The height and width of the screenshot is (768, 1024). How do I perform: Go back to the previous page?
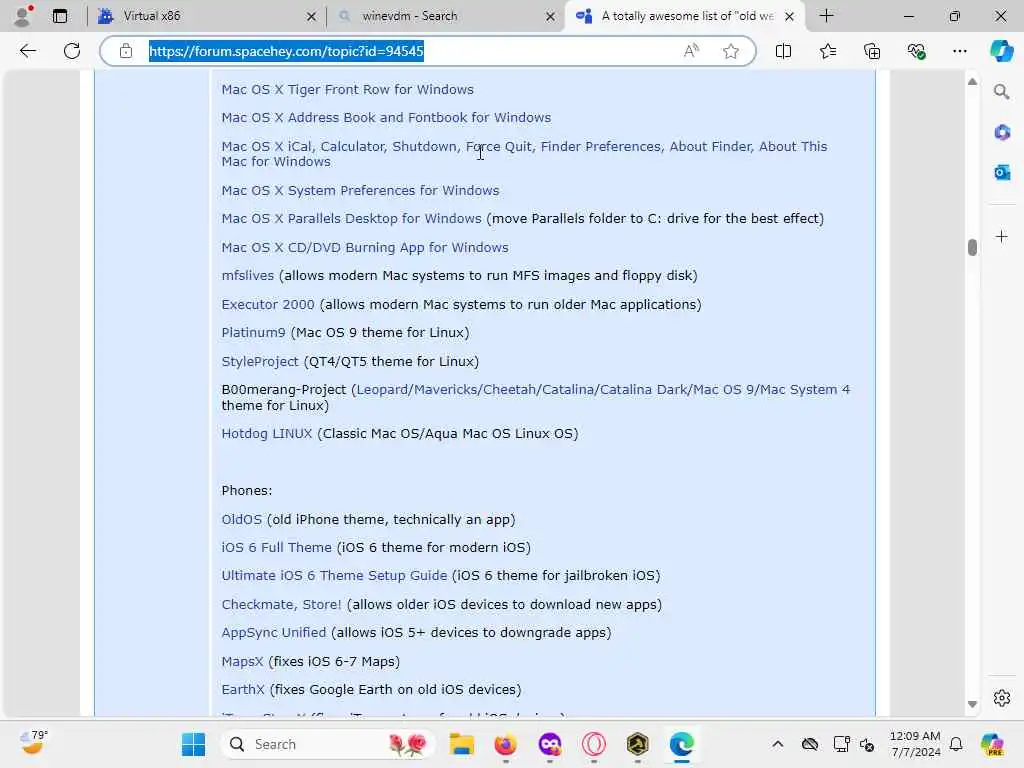[x=27, y=51]
